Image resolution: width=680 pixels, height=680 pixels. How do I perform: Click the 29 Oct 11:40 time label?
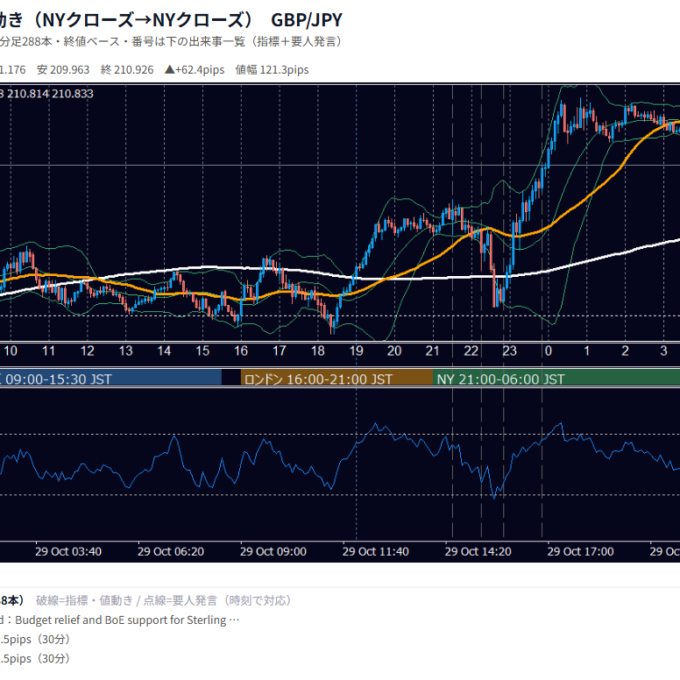click(x=376, y=552)
